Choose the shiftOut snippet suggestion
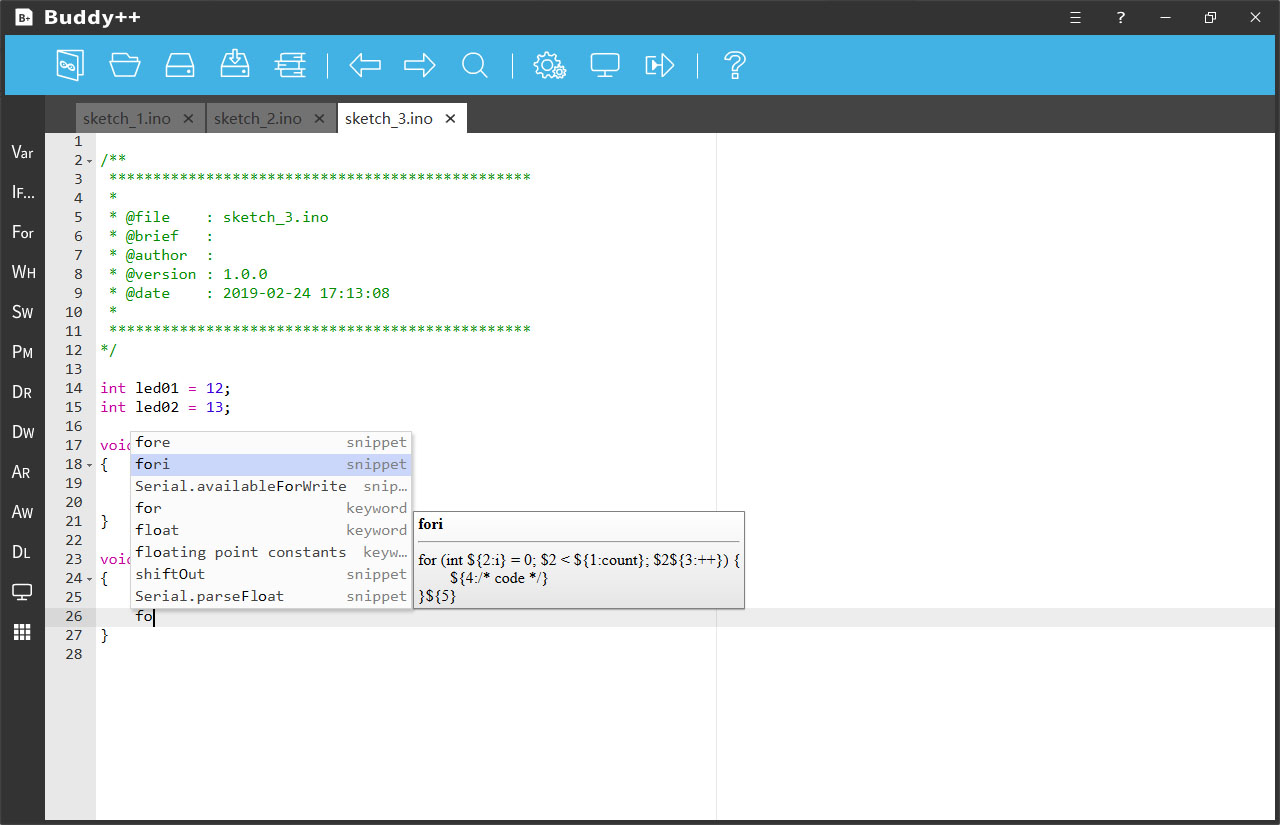The height and width of the screenshot is (825, 1280). tap(271, 574)
